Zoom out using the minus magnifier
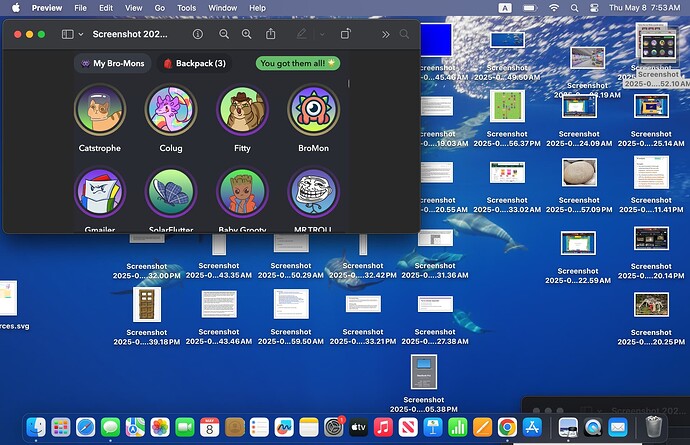Image resolution: width=690 pixels, height=445 pixels. 223,34
